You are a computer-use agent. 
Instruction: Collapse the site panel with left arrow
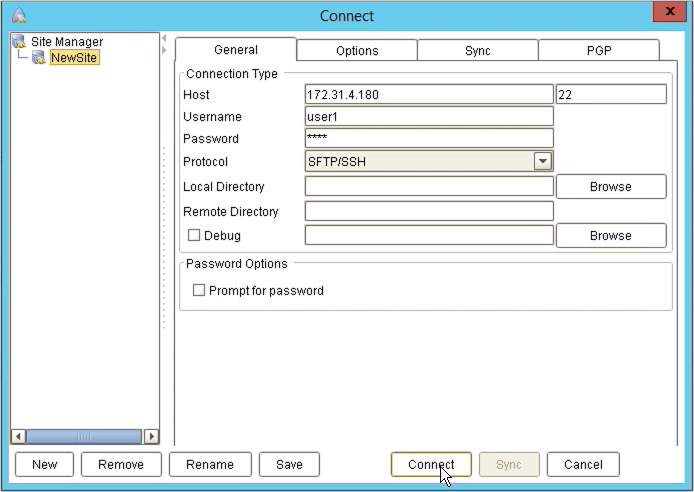tap(164, 38)
